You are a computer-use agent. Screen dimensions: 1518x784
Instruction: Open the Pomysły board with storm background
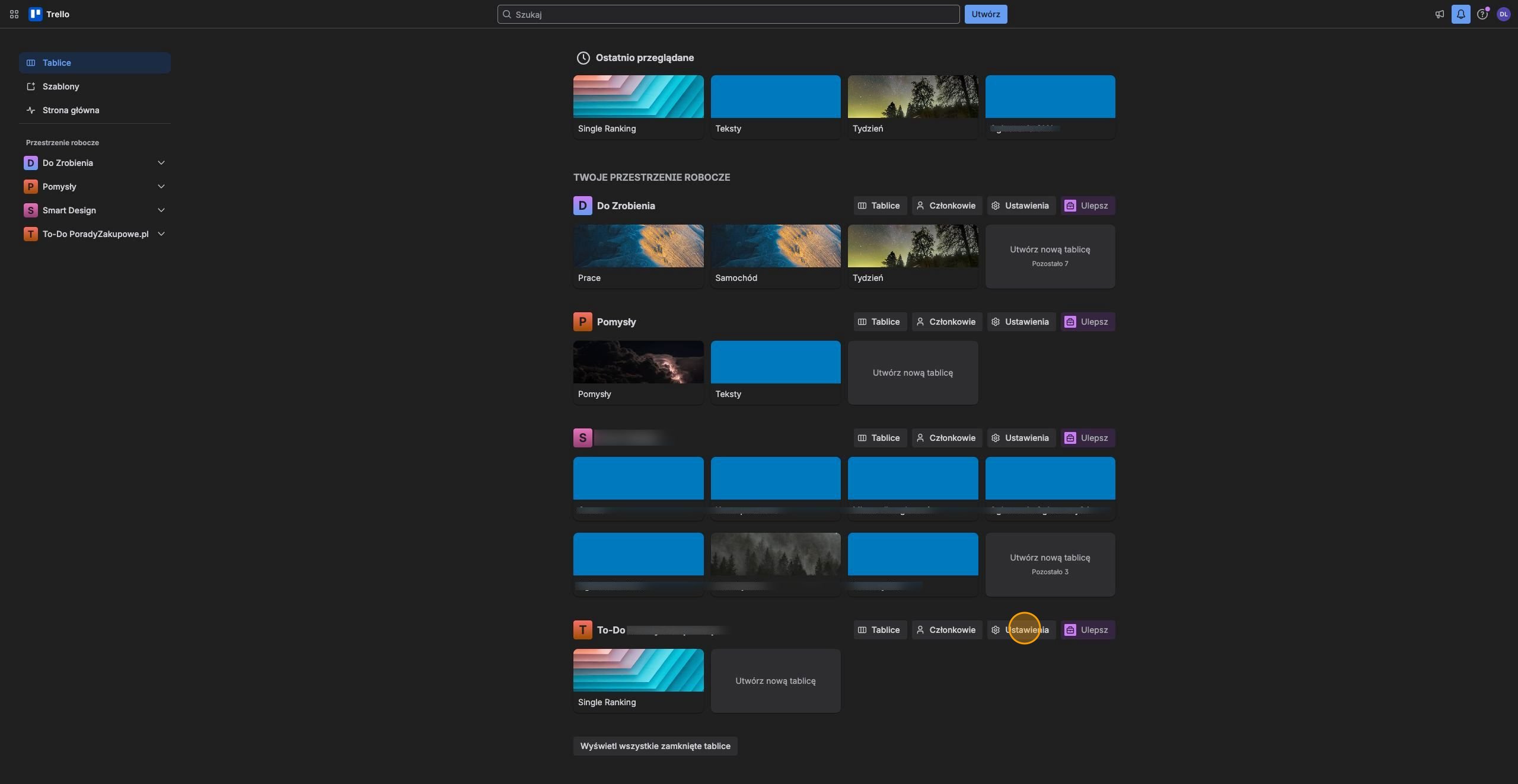click(638, 373)
